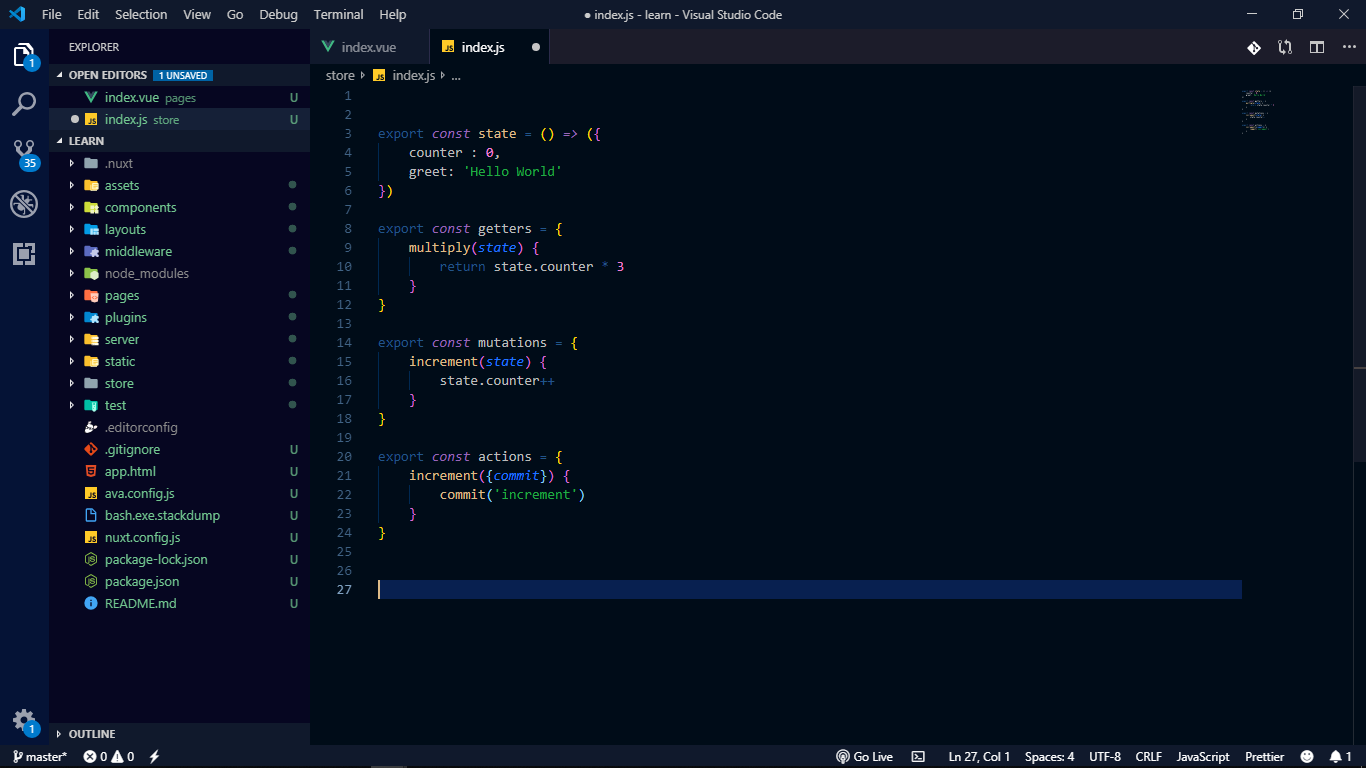
Task: Open the Search view in the Activity Bar
Action: (24, 104)
